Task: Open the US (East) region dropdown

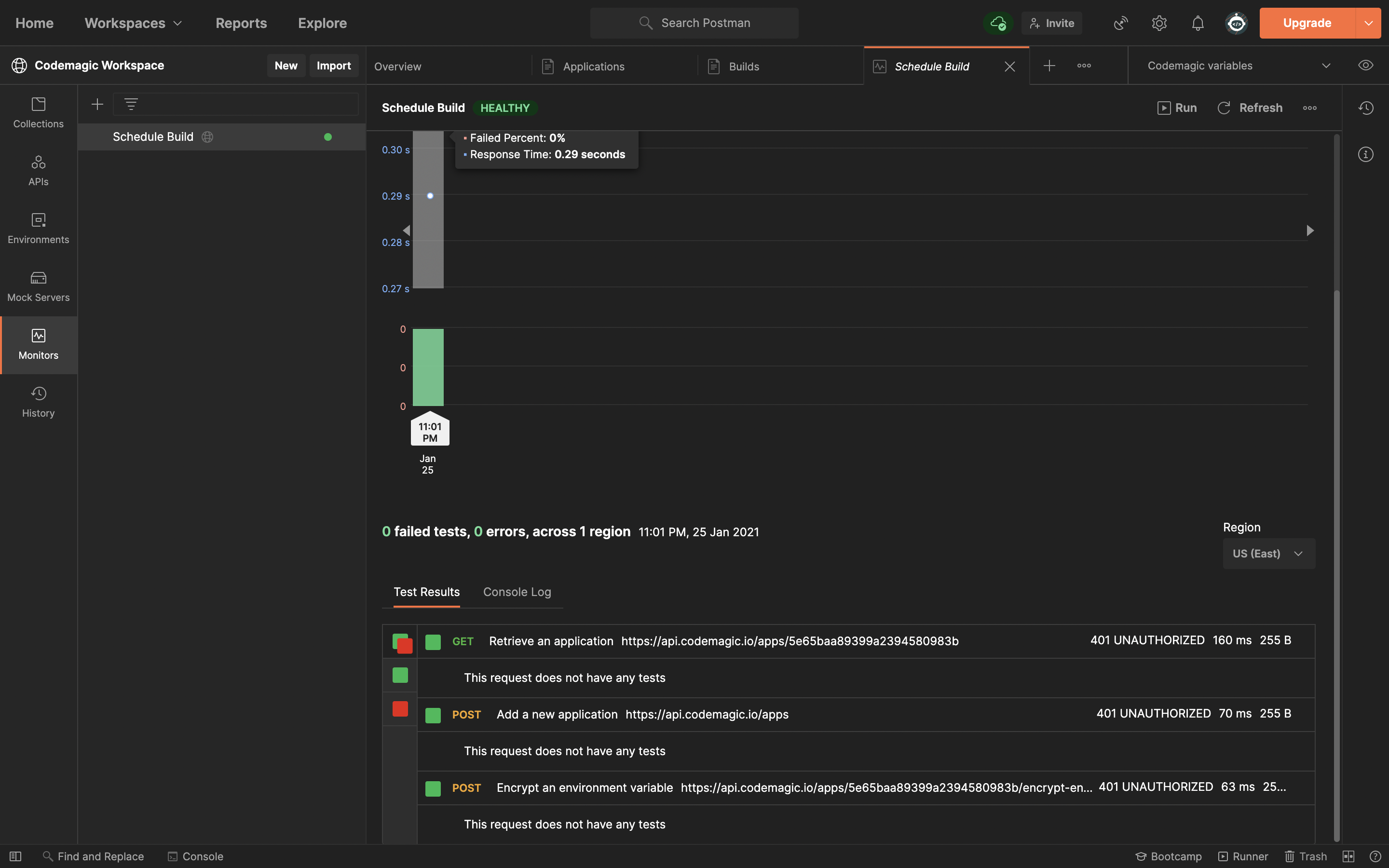Action: [1268, 554]
